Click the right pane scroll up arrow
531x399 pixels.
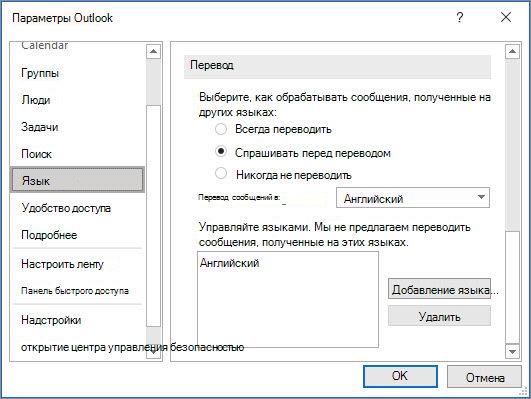click(512, 51)
